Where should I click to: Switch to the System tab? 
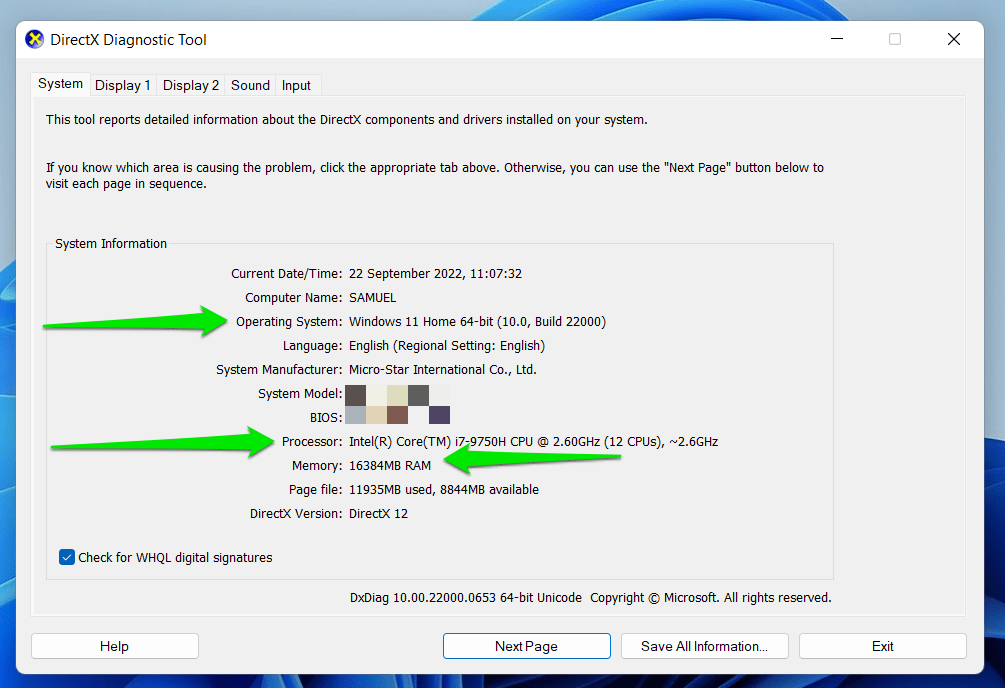(60, 84)
